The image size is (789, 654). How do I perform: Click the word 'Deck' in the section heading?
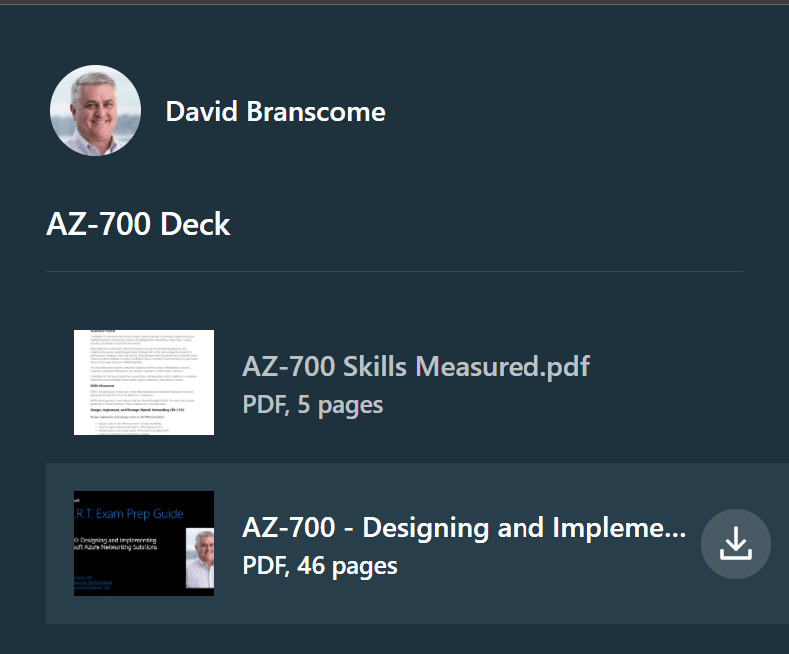click(x=196, y=224)
